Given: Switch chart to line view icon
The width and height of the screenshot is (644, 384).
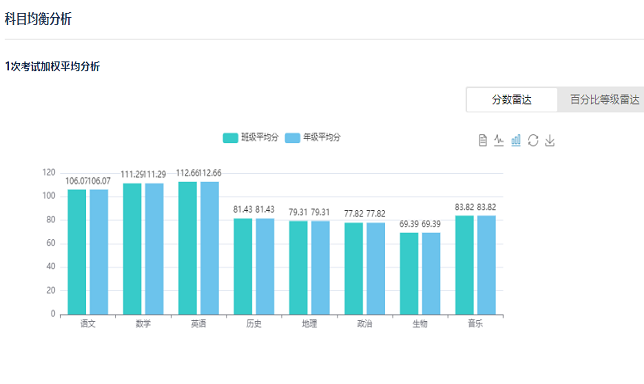Looking at the screenshot, I should (499, 140).
